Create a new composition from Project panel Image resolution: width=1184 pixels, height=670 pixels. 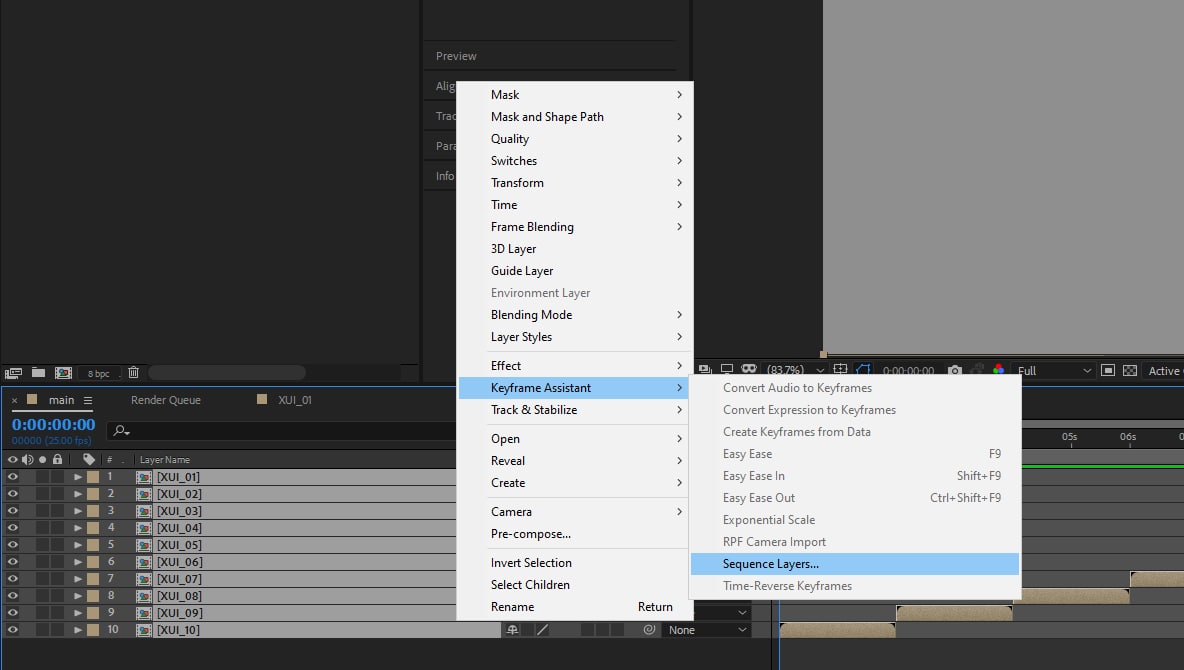point(63,372)
